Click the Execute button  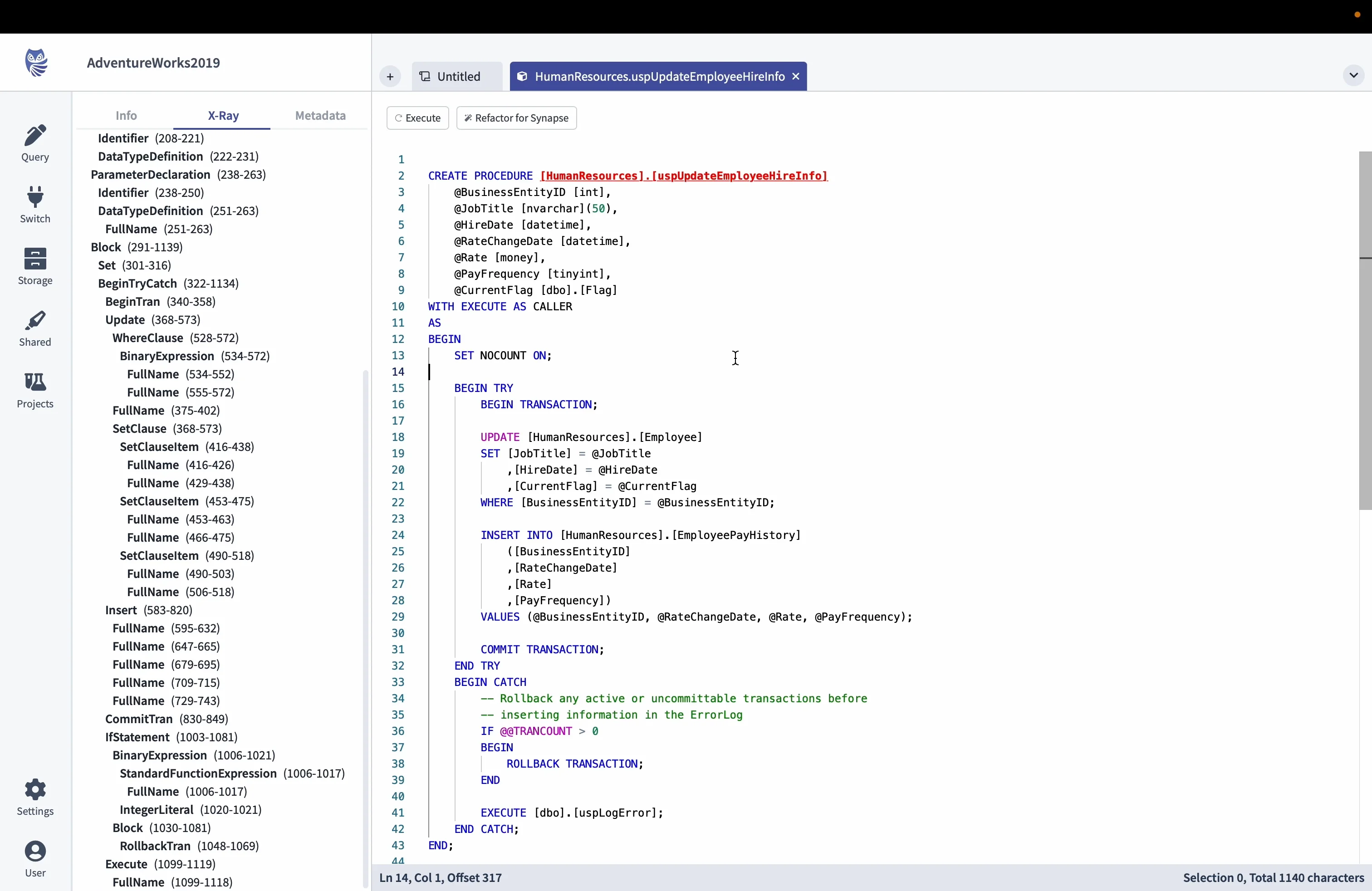(417, 117)
